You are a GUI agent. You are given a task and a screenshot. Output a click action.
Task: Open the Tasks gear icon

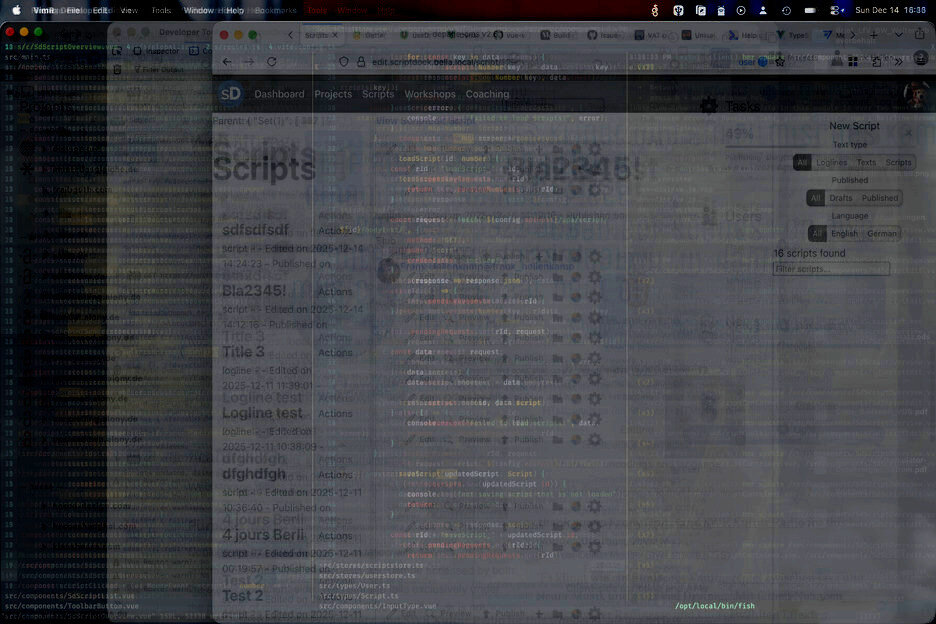coord(709,106)
